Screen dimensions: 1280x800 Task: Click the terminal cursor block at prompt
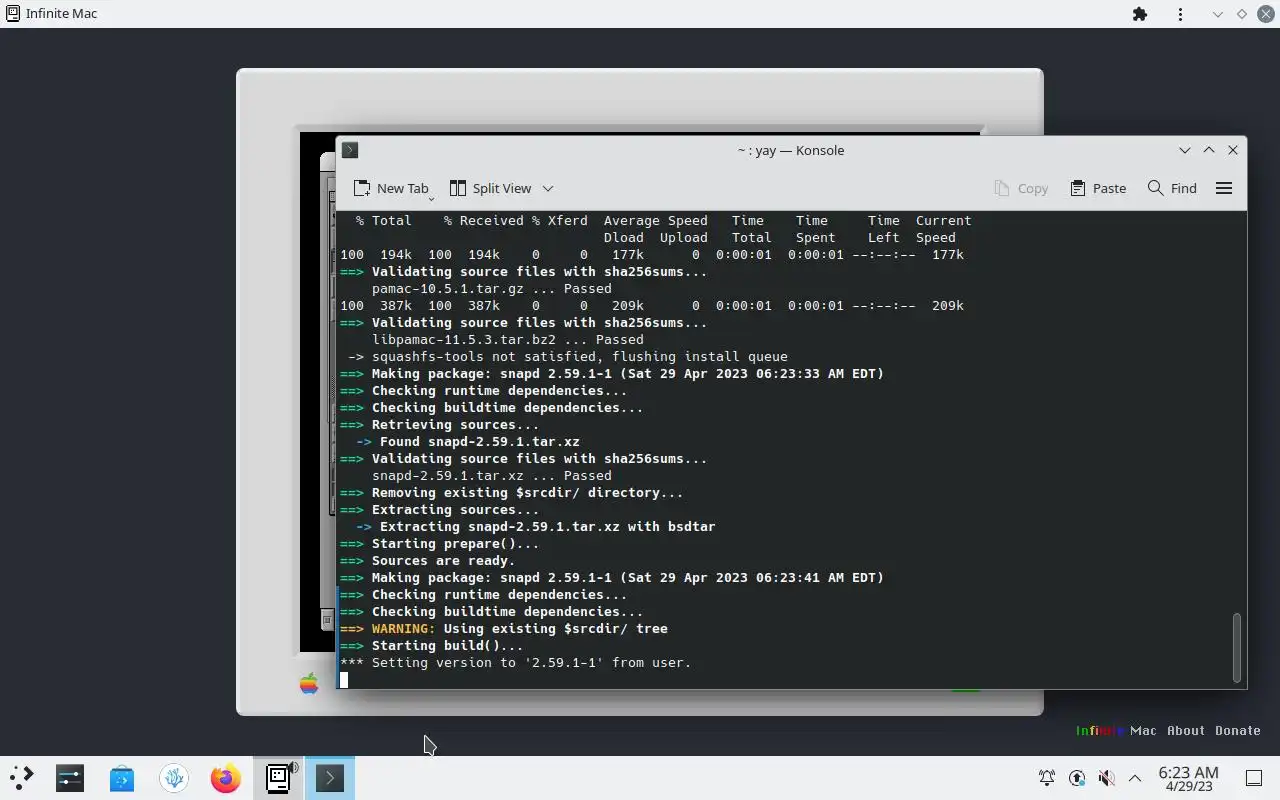(344, 680)
